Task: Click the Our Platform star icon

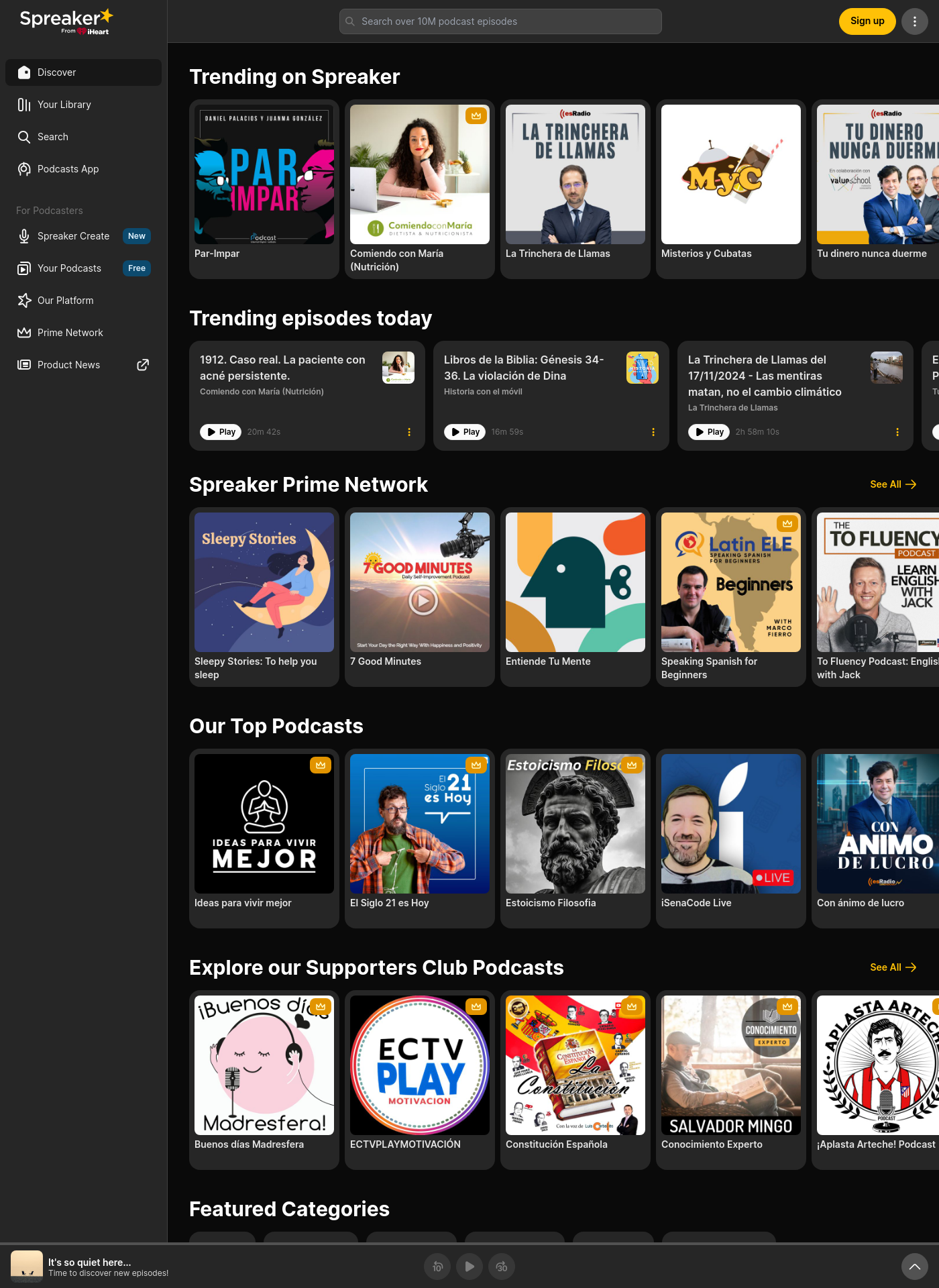Action: [x=24, y=301]
